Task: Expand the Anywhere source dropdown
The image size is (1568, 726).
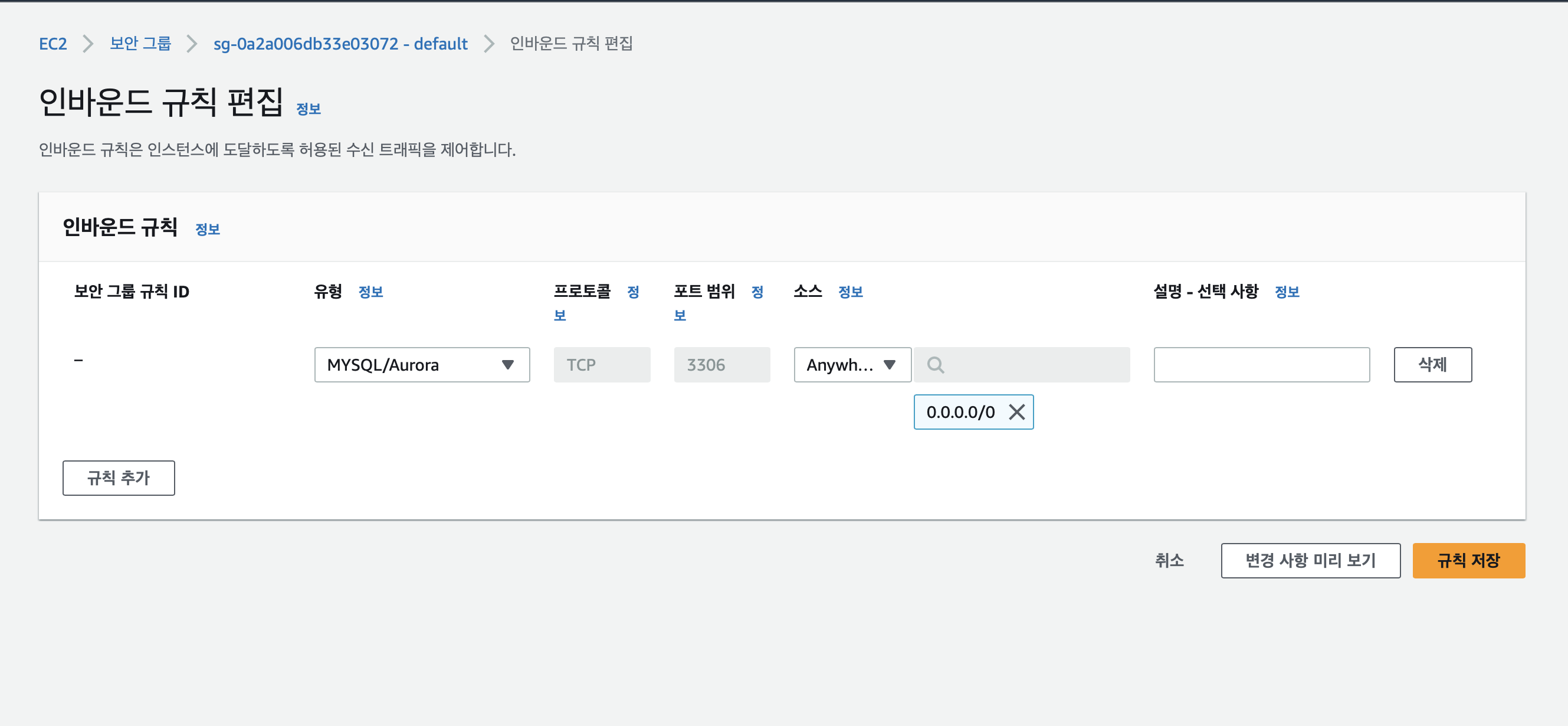Action: tap(852, 365)
